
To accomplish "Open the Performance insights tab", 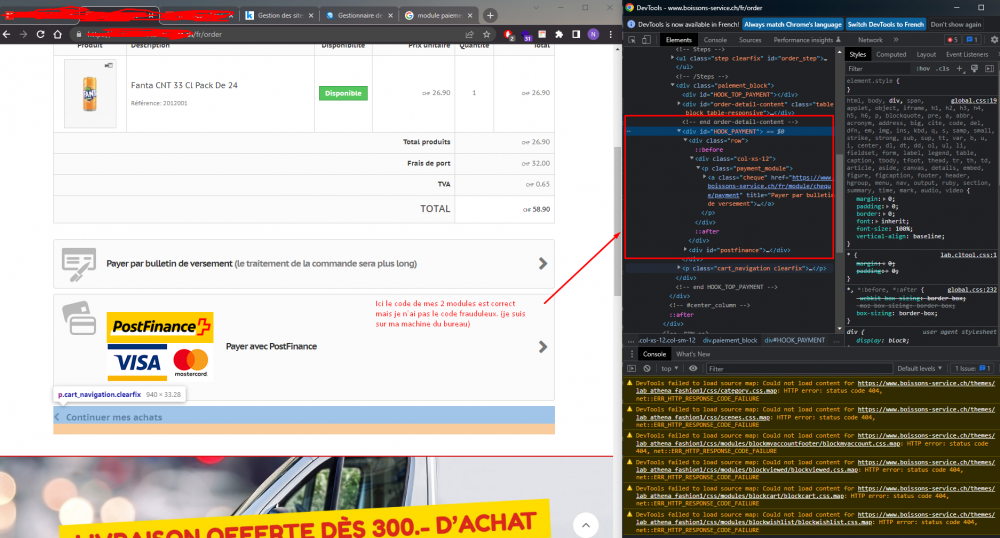I will pyautogui.click(x=807, y=40).
